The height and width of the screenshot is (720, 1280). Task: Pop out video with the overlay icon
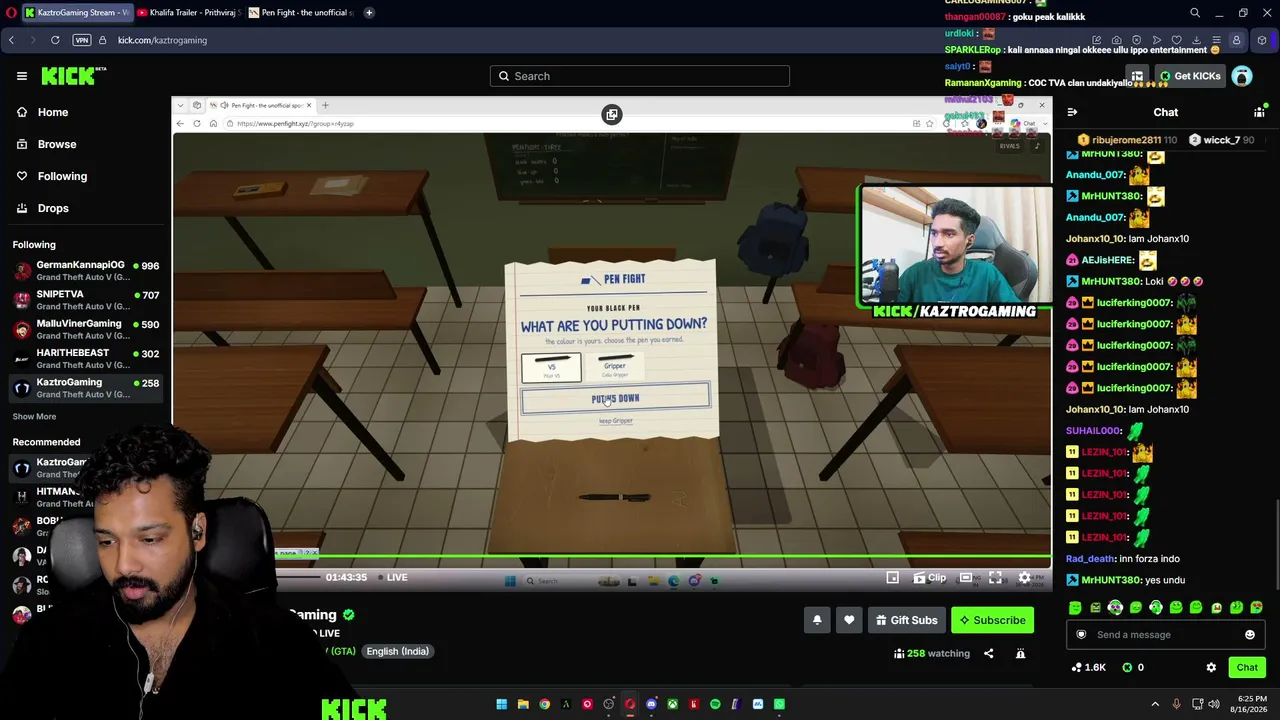[x=612, y=115]
